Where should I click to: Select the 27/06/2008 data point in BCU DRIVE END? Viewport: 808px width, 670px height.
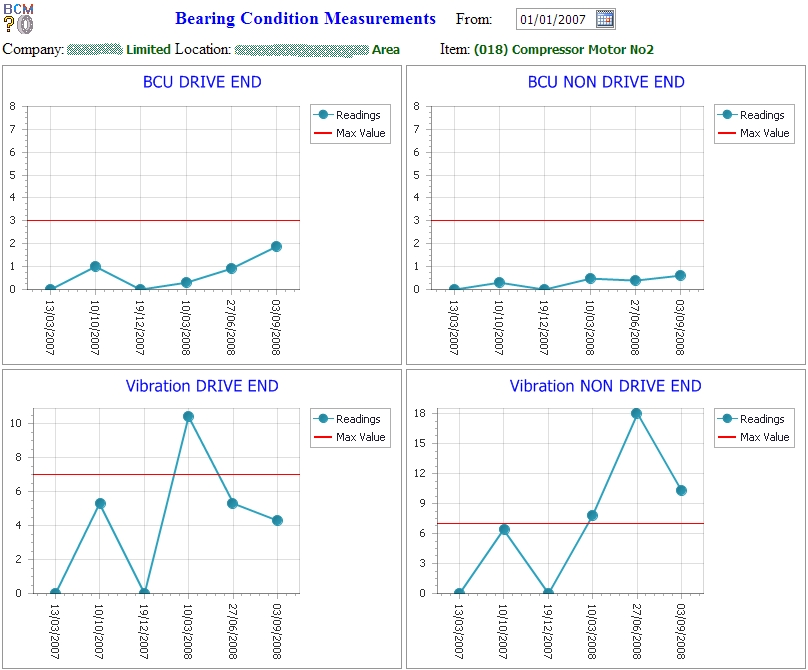point(231,269)
